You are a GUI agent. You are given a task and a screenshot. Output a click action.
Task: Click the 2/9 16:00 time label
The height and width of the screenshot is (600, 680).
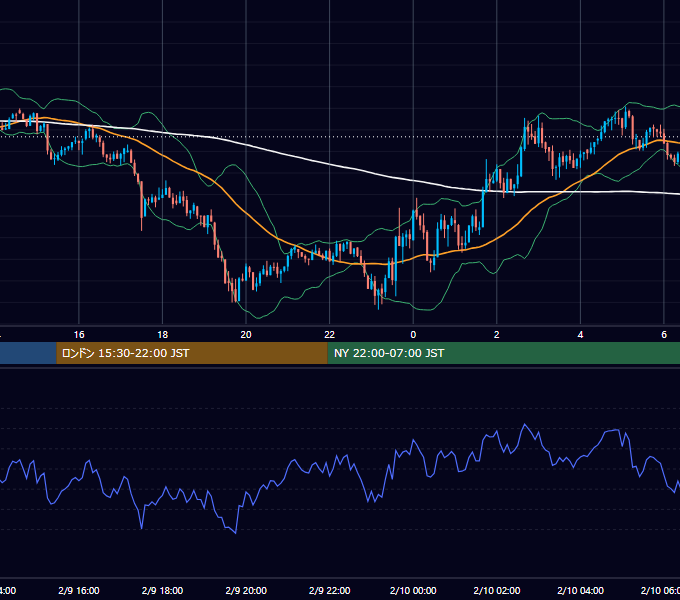[79, 590]
